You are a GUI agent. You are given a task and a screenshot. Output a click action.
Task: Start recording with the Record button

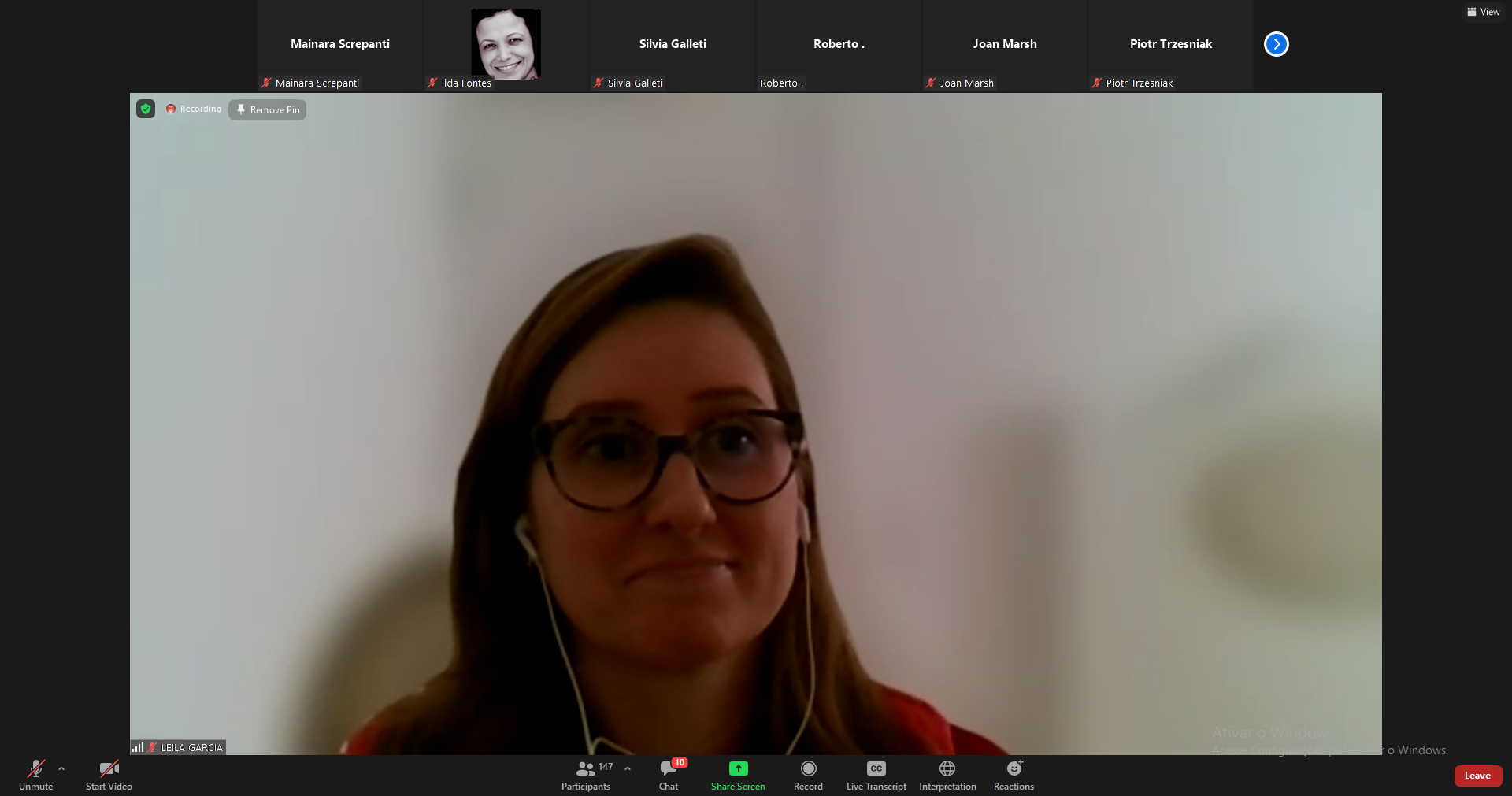pos(808,775)
